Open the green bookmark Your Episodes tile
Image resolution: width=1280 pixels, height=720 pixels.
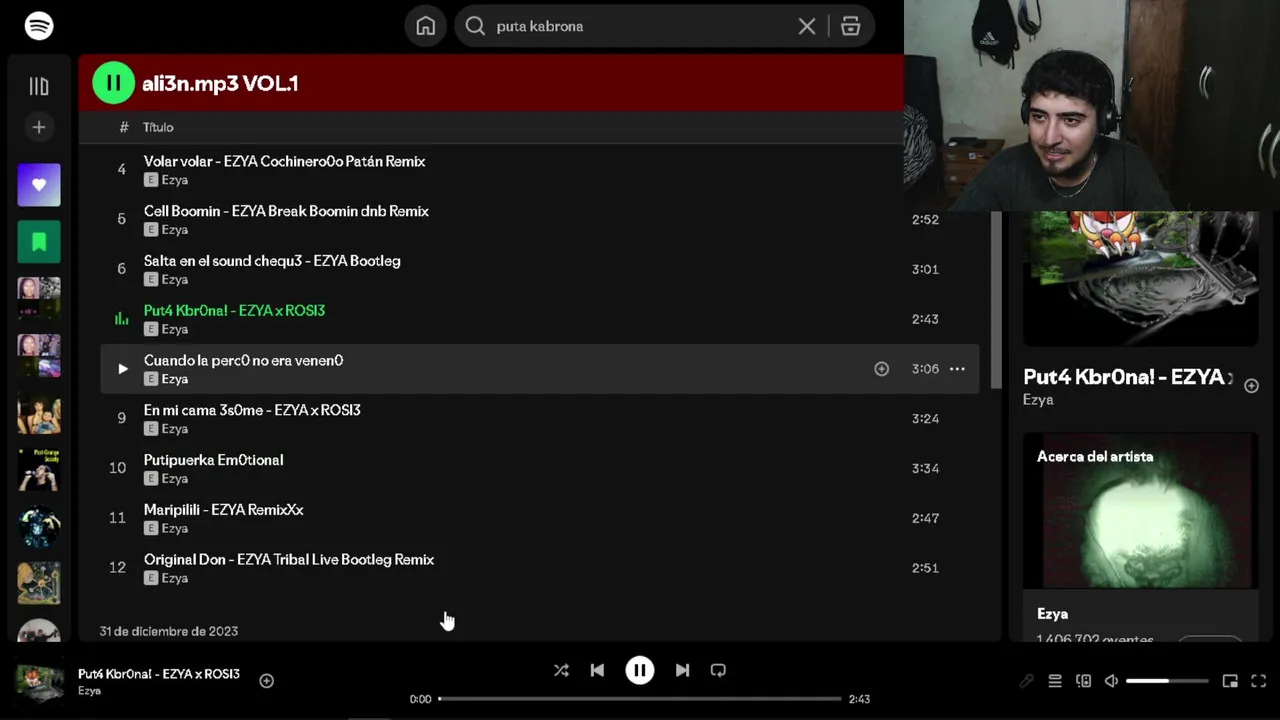(x=39, y=242)
